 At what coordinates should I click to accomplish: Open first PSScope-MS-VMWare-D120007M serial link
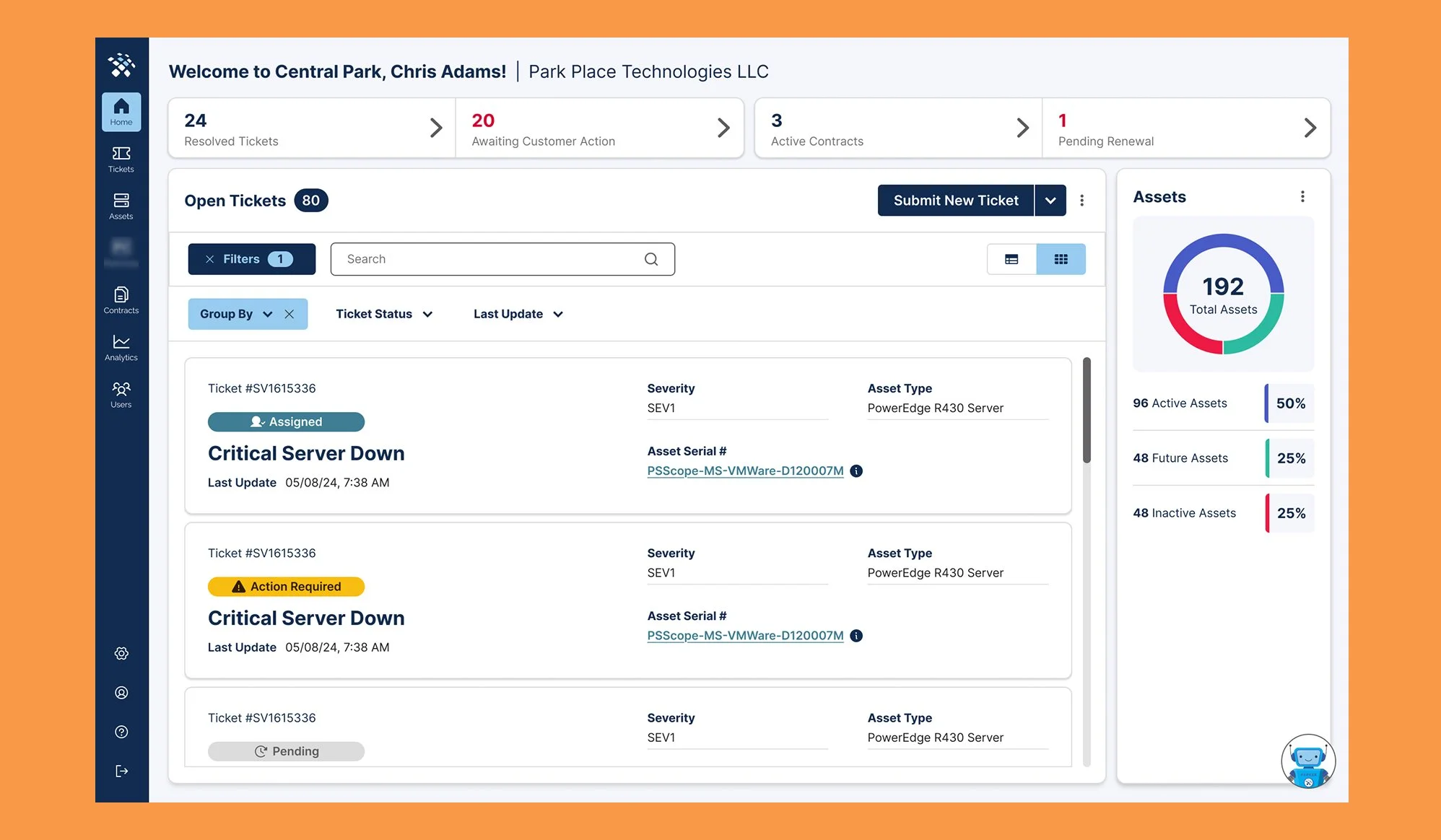pyautogui.click(x=745, y=471)
